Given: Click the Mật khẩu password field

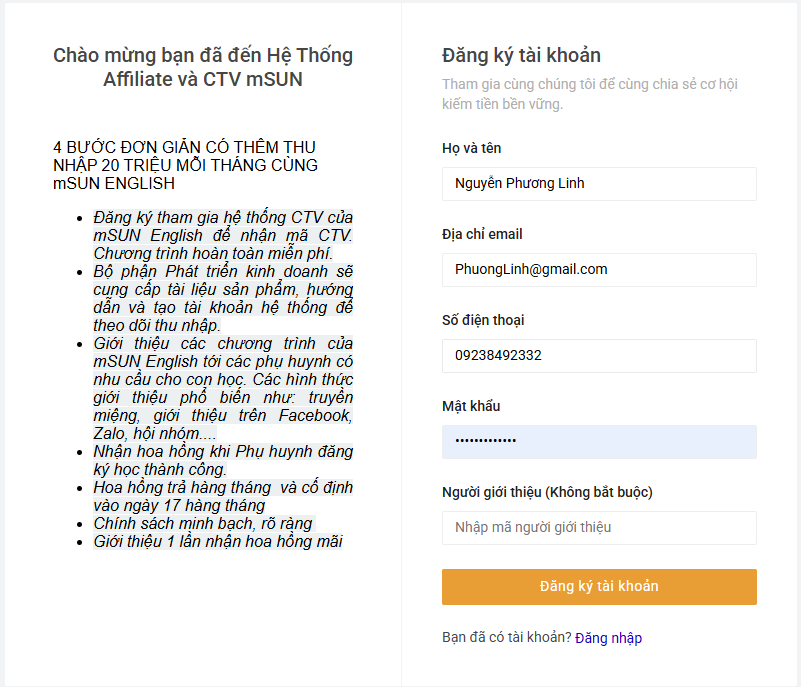Looking at the screenshot, I should click(x=599, y=442).
